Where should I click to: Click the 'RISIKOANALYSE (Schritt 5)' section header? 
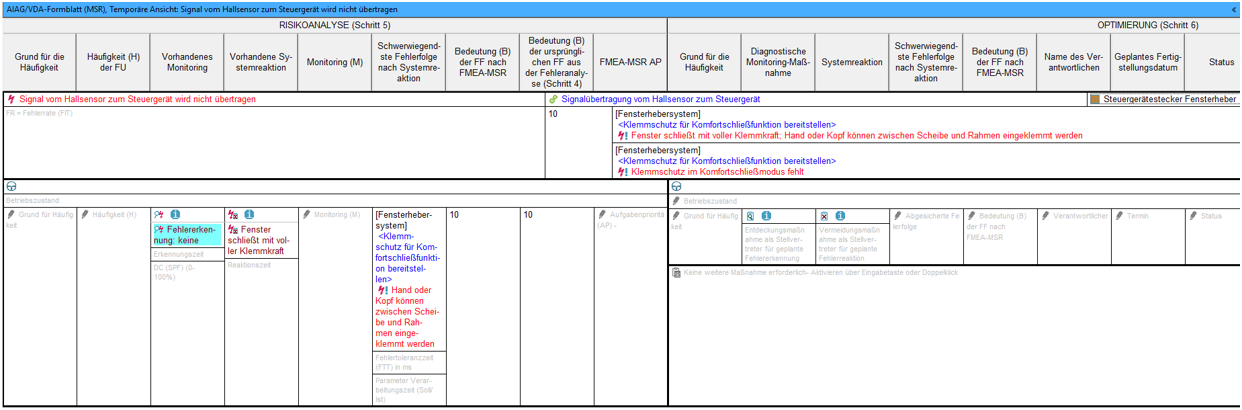pyautogui.click(x=335, y=24)
